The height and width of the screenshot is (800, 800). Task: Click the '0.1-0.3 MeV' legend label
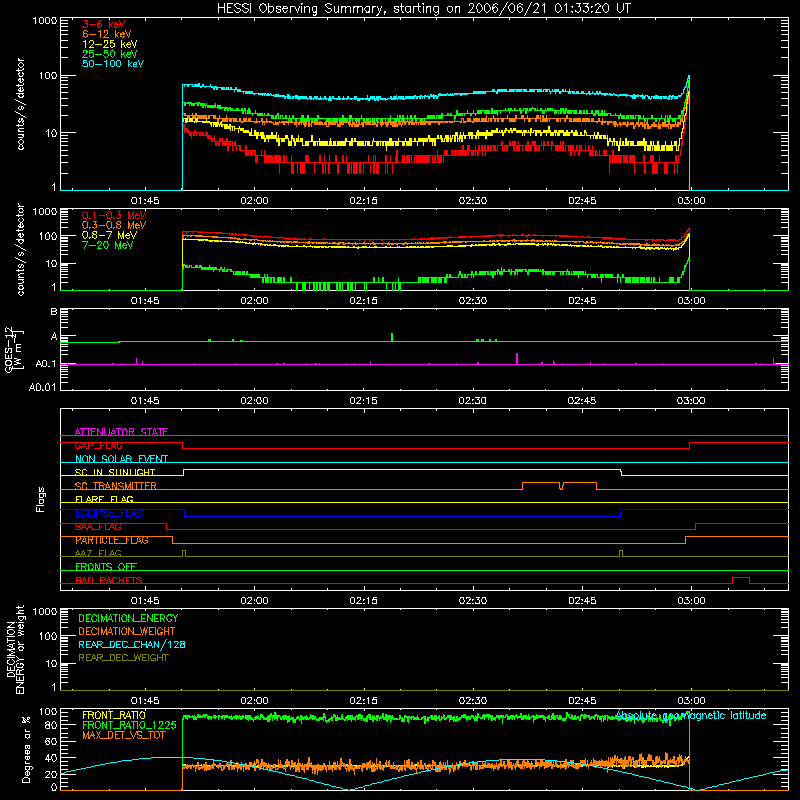[x=114, y=215]
